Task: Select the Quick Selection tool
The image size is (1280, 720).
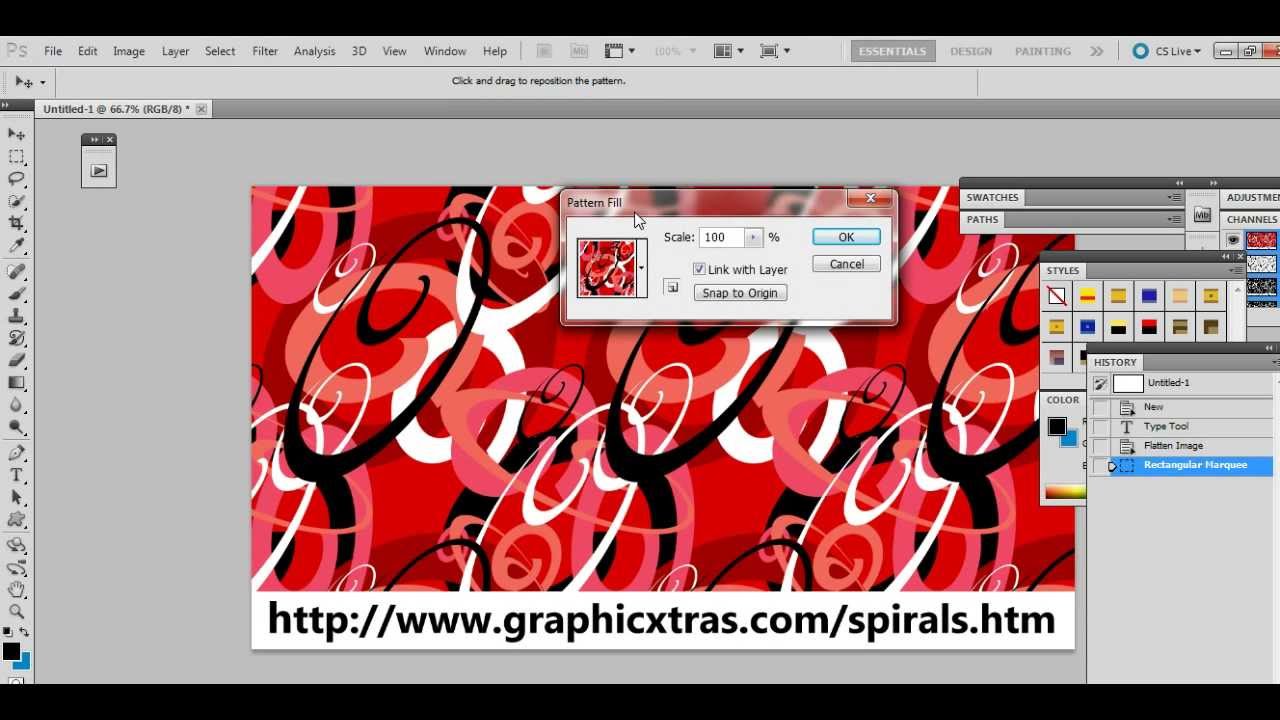Action: pos(16,201)
